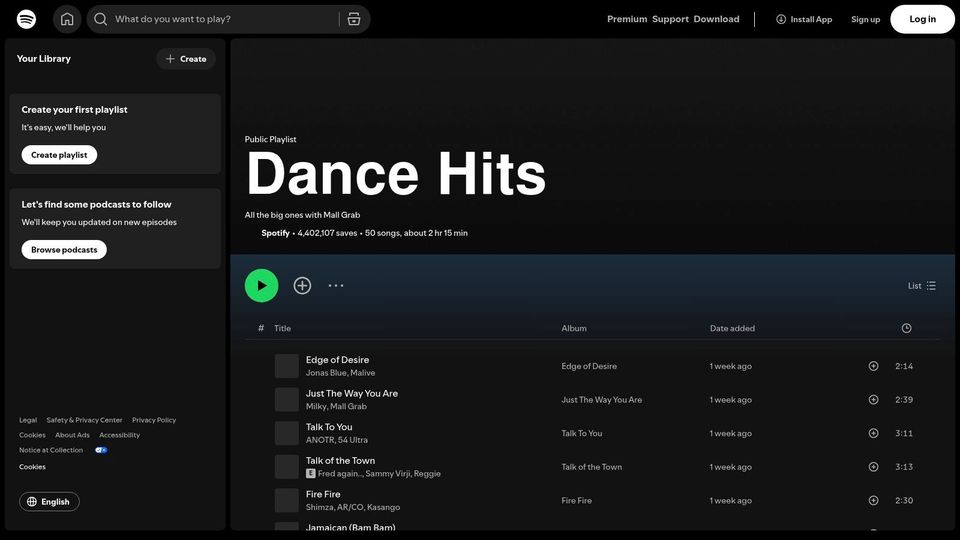Open the Fire Fire song title
The image size is (960, 540).
[x=323, y=495]
